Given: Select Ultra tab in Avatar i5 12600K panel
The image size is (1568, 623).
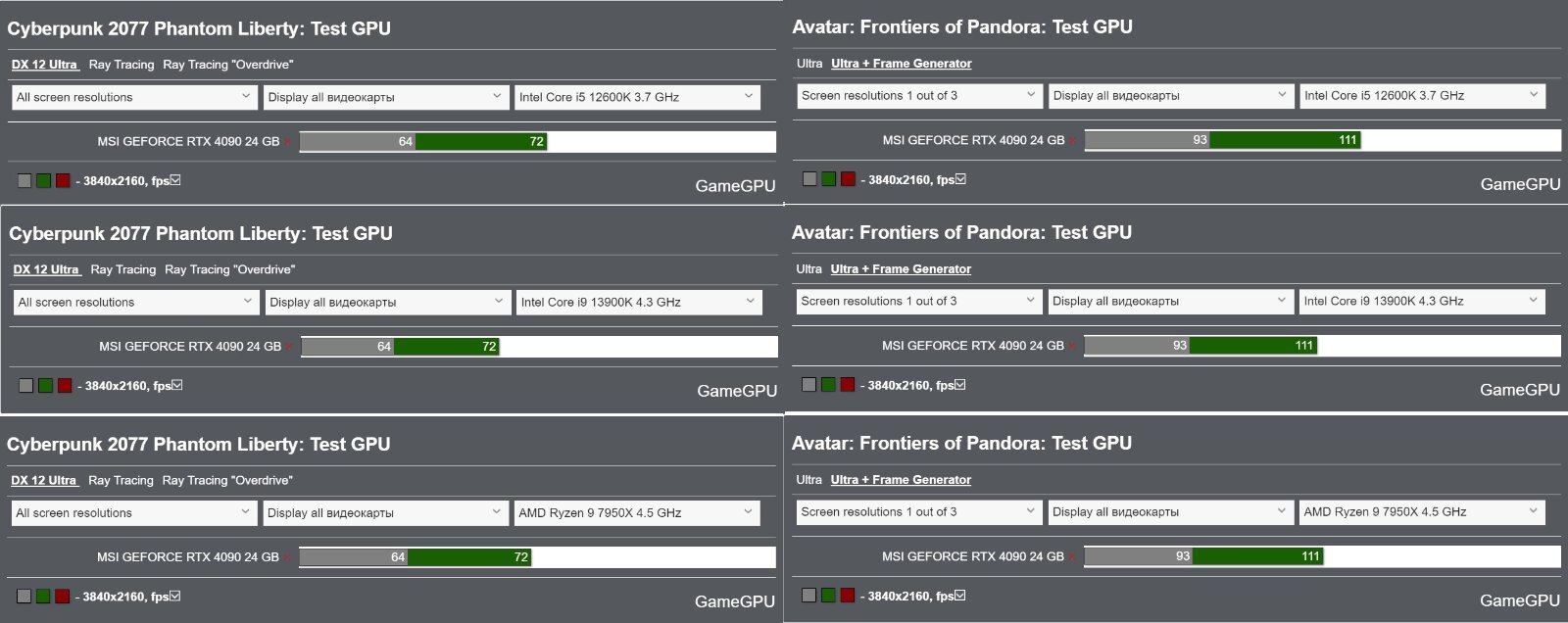Looking at the screenshot, I should pyautogui.click(x=809, y=64).
